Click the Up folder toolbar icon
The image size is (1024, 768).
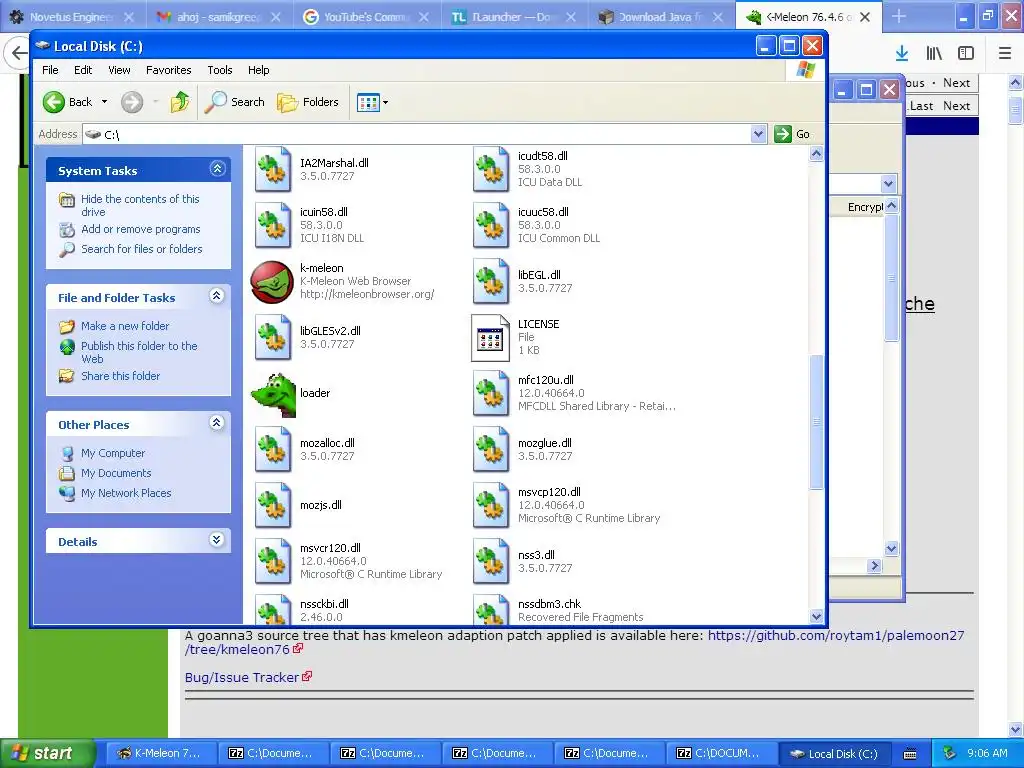click(180, 102)
